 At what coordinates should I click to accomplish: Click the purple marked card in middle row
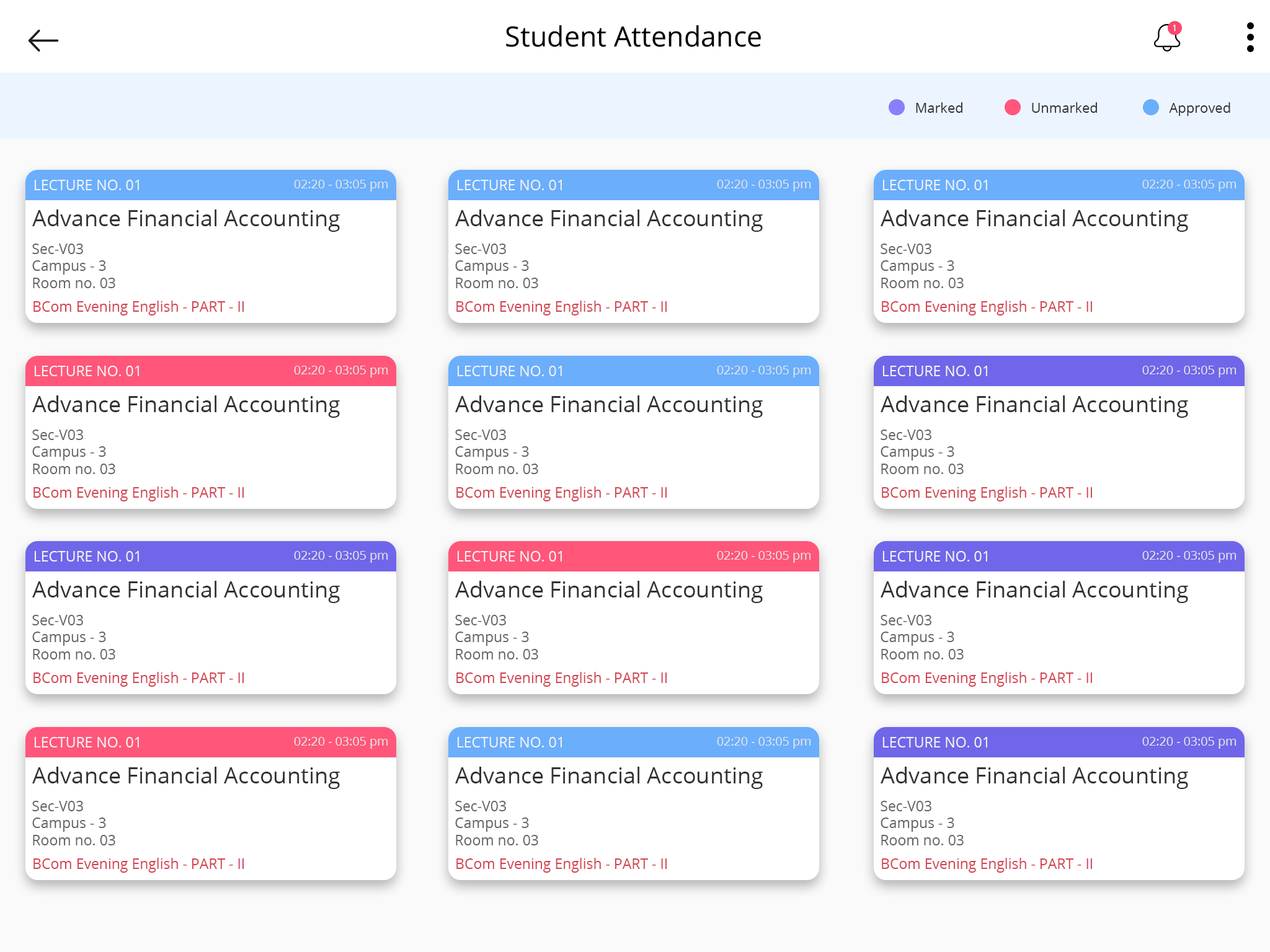[1059, 434]
